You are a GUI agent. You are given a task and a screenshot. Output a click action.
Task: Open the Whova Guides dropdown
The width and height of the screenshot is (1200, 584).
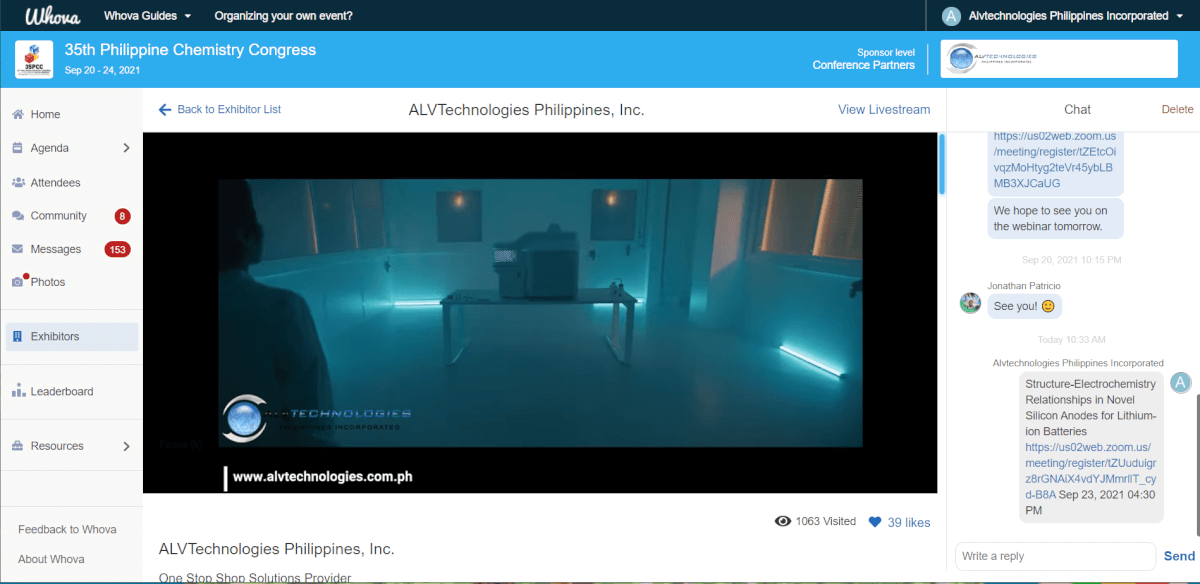148,16
